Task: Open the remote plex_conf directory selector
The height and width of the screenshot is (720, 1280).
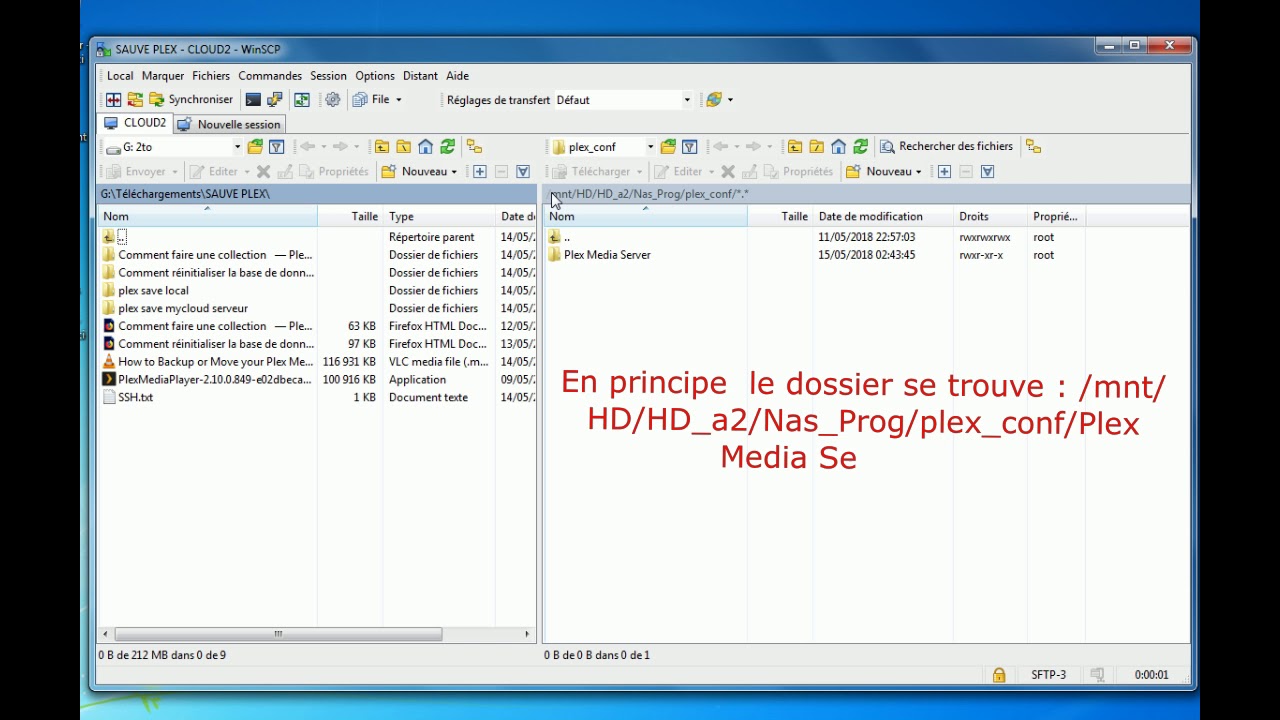Action: pos(603,147)
